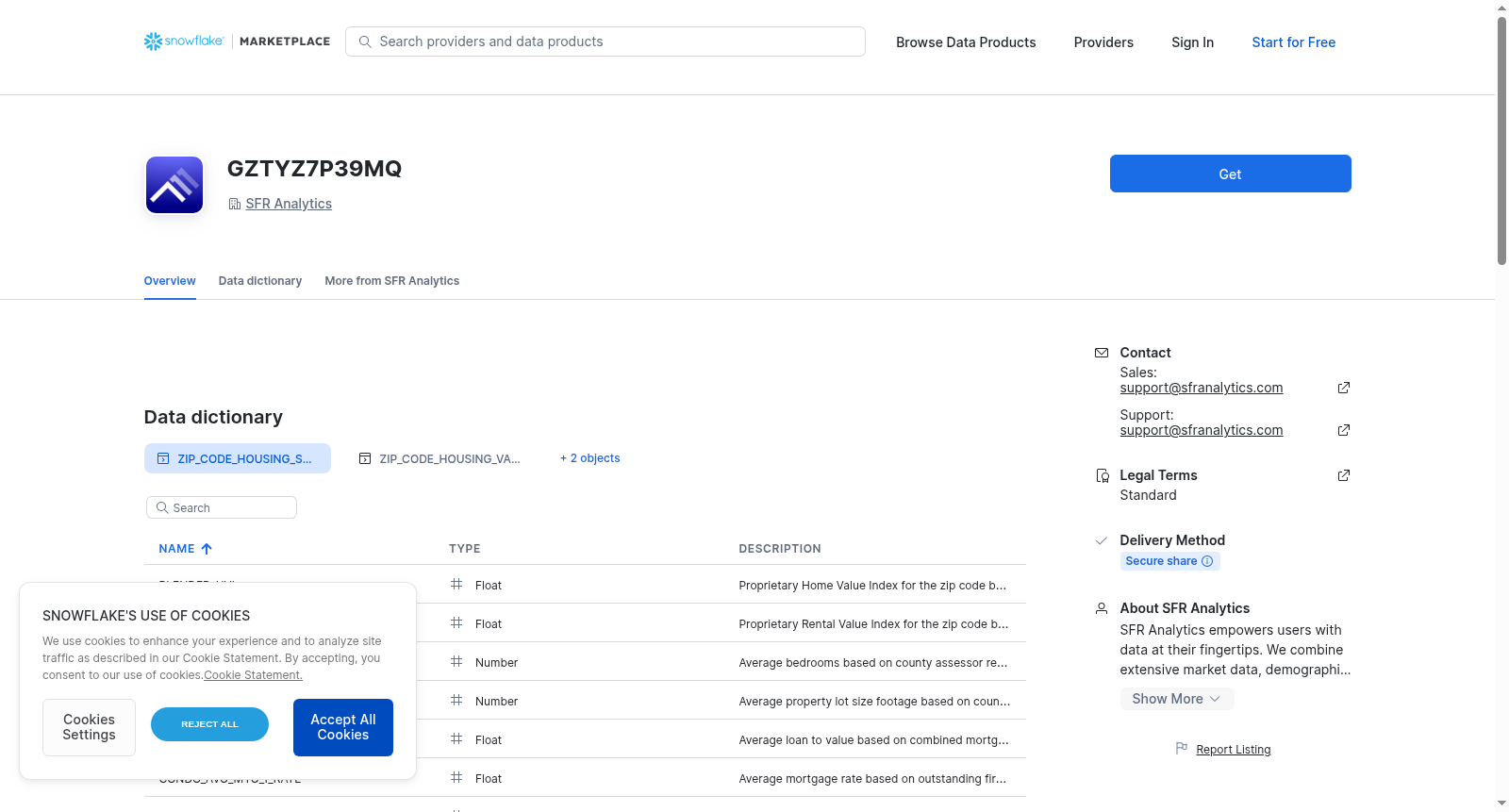Click the search magnifier in top bar
The image size is (1509, 812).
(365, 41)
